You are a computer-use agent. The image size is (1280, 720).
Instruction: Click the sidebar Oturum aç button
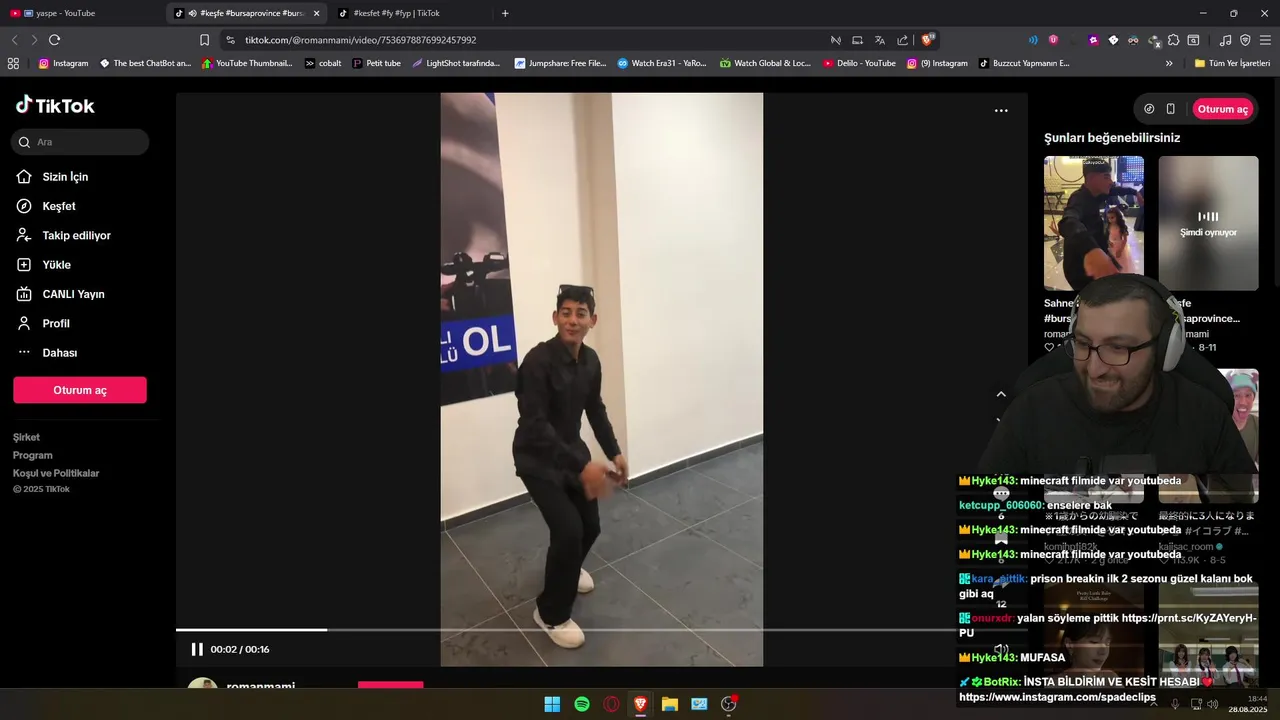click(x=80, y=390)
